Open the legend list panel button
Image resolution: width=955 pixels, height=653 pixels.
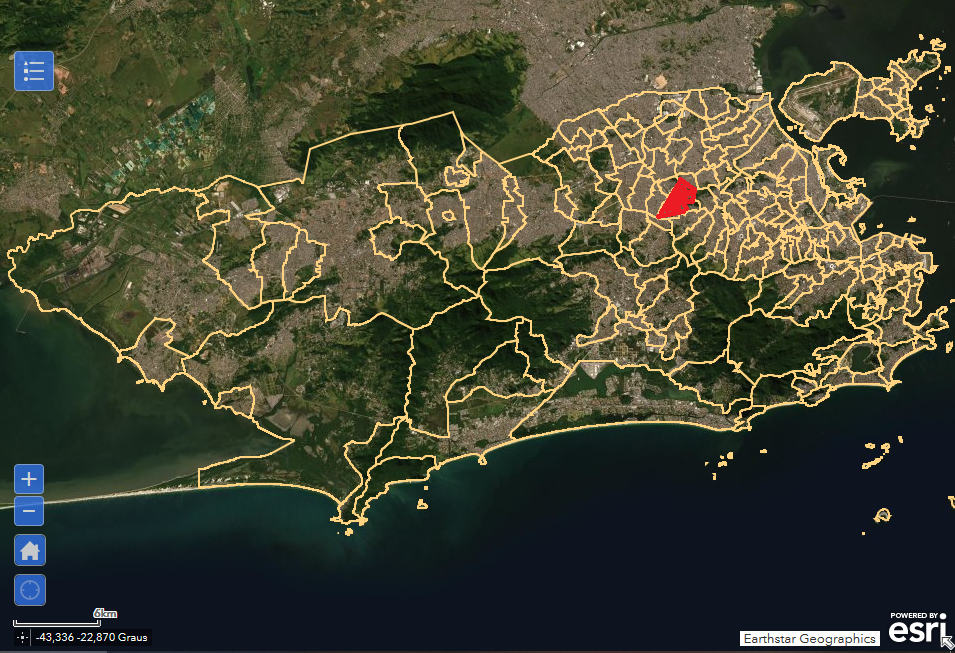pos(33,71)
